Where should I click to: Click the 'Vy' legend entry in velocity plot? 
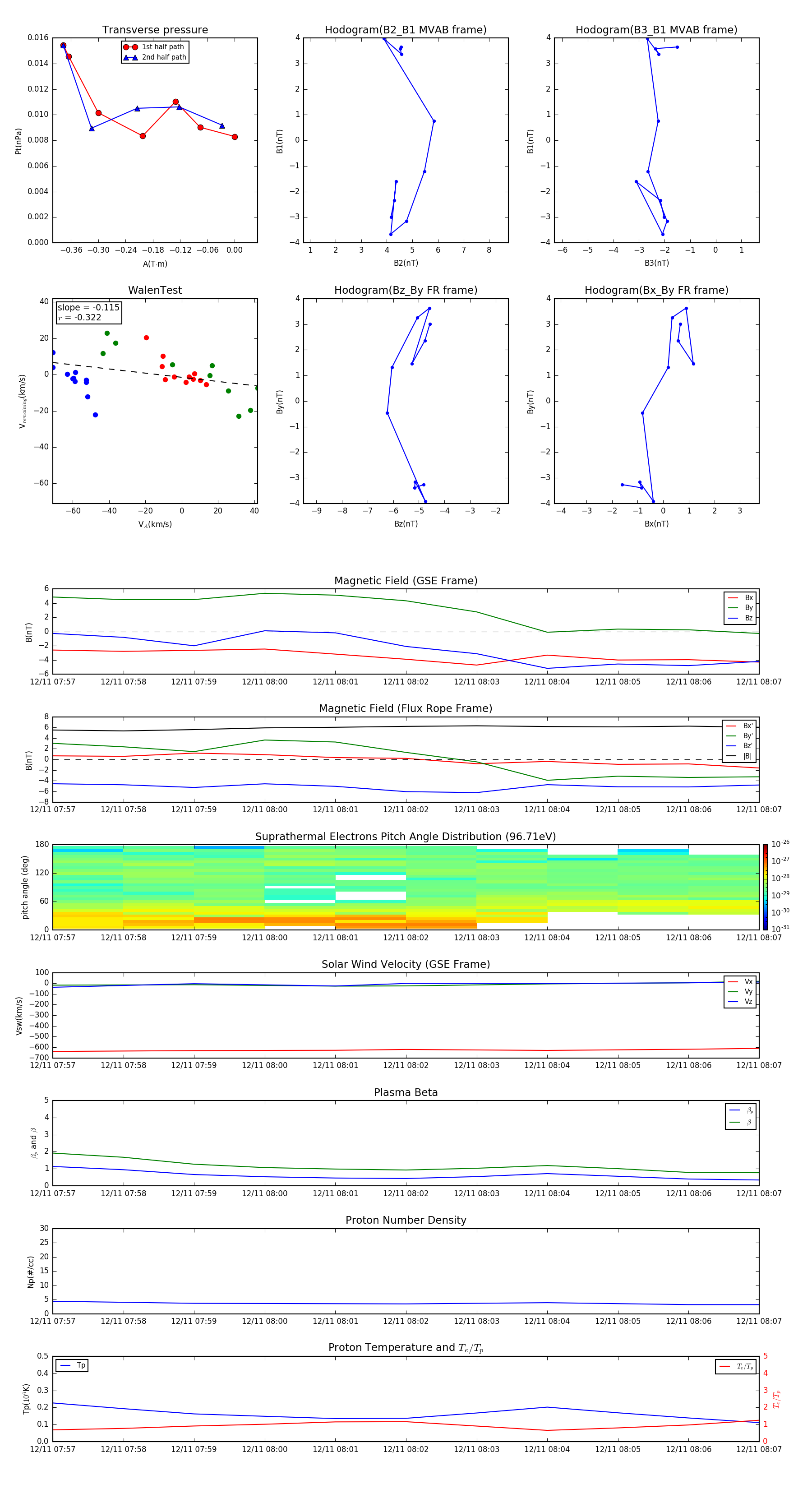[x=740, y=991]
